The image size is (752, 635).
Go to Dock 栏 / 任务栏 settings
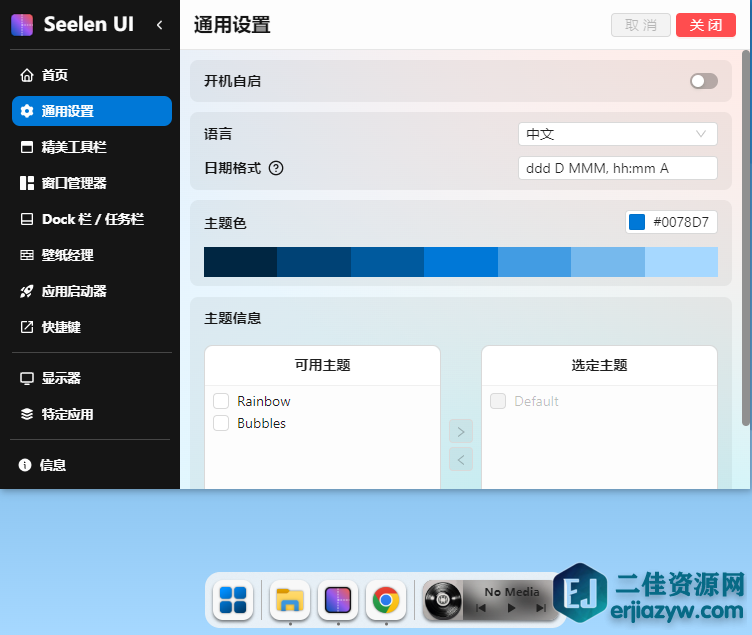[92, 219]
